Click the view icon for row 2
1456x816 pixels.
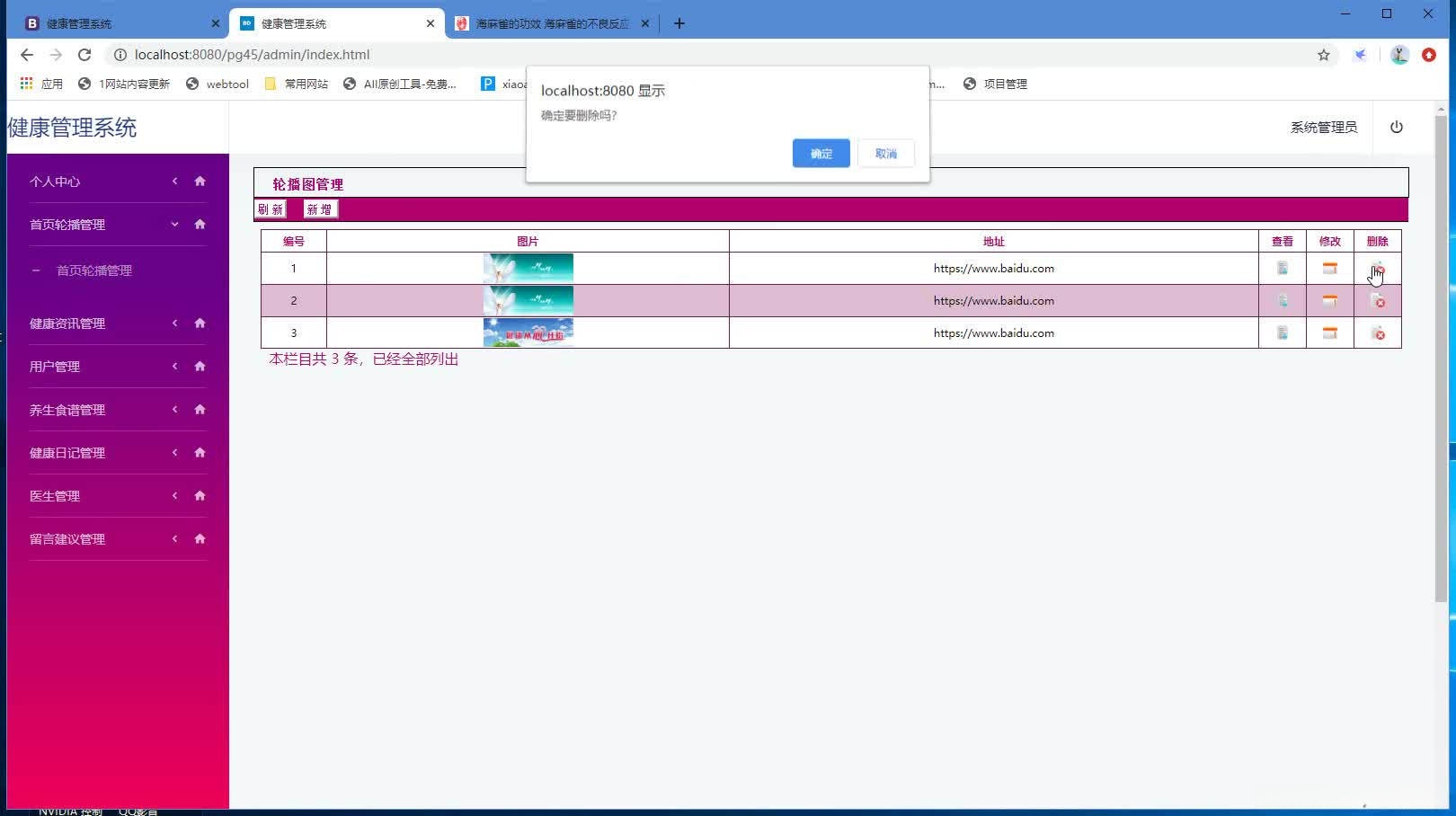coord(1283,300)
